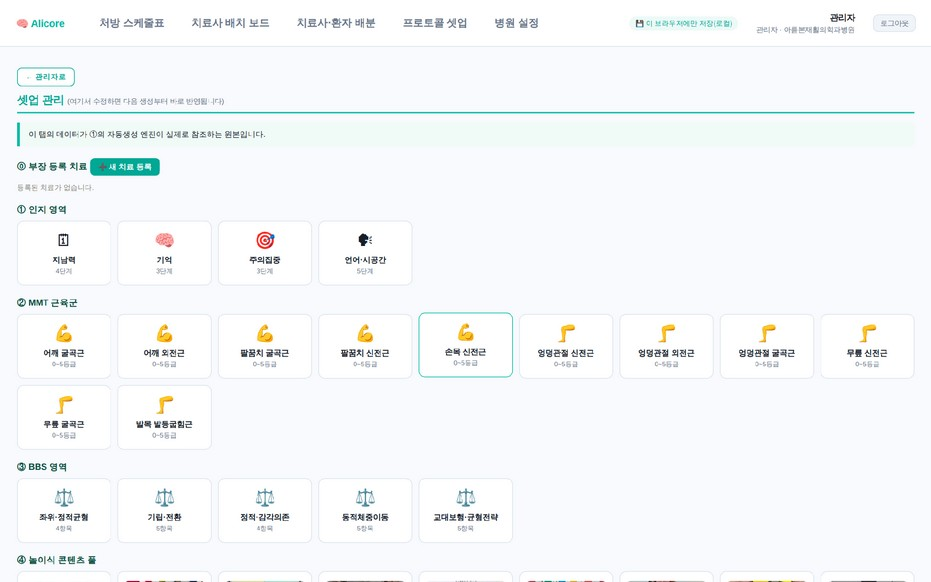Click the 셋업 관리 page heading
This screenshot has height=582, width=931.
pyautogui.click(x=40, y=100)
